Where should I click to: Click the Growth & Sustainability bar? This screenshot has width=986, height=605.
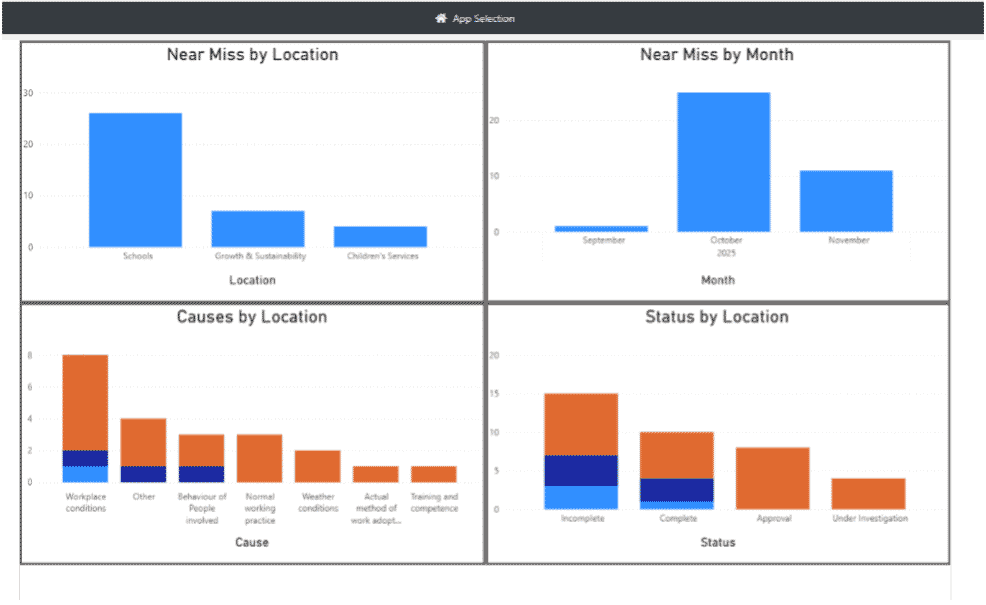(x=257, y=229)
